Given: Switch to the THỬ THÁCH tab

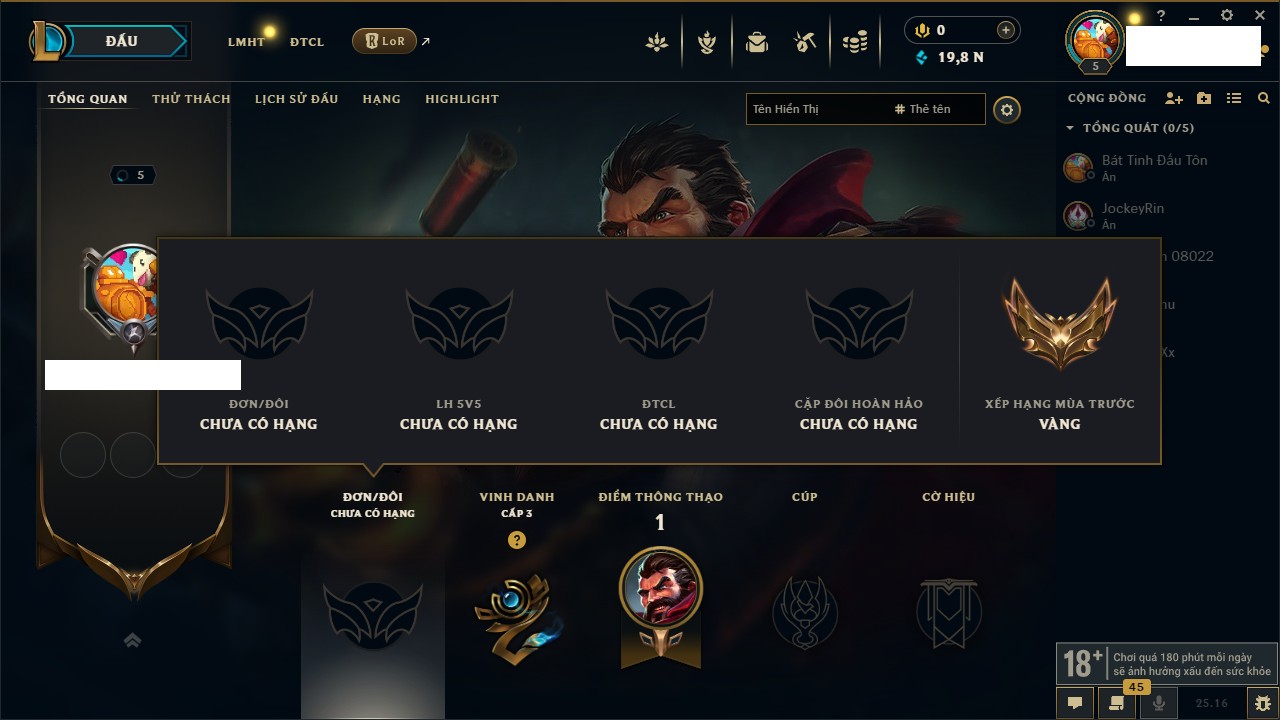Looking at the screenshot, I should point(191,99).
